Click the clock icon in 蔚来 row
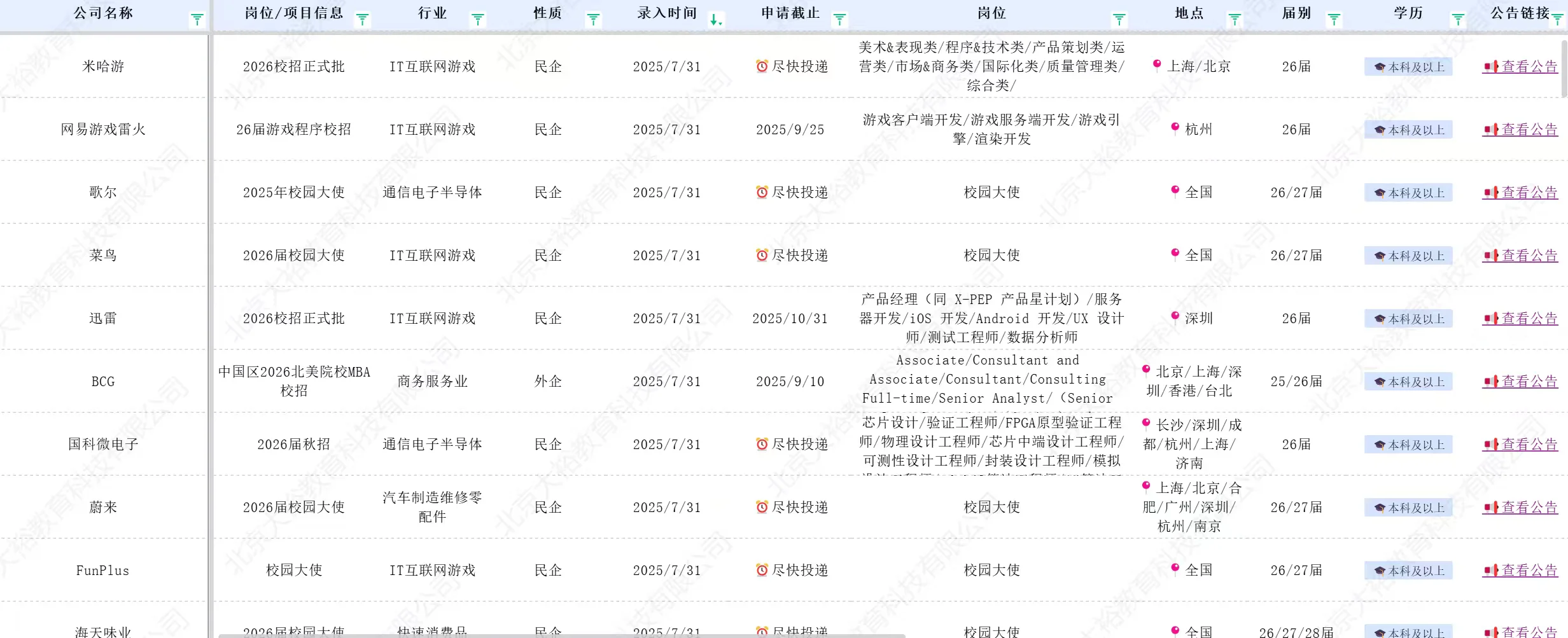 pos(762,507)
